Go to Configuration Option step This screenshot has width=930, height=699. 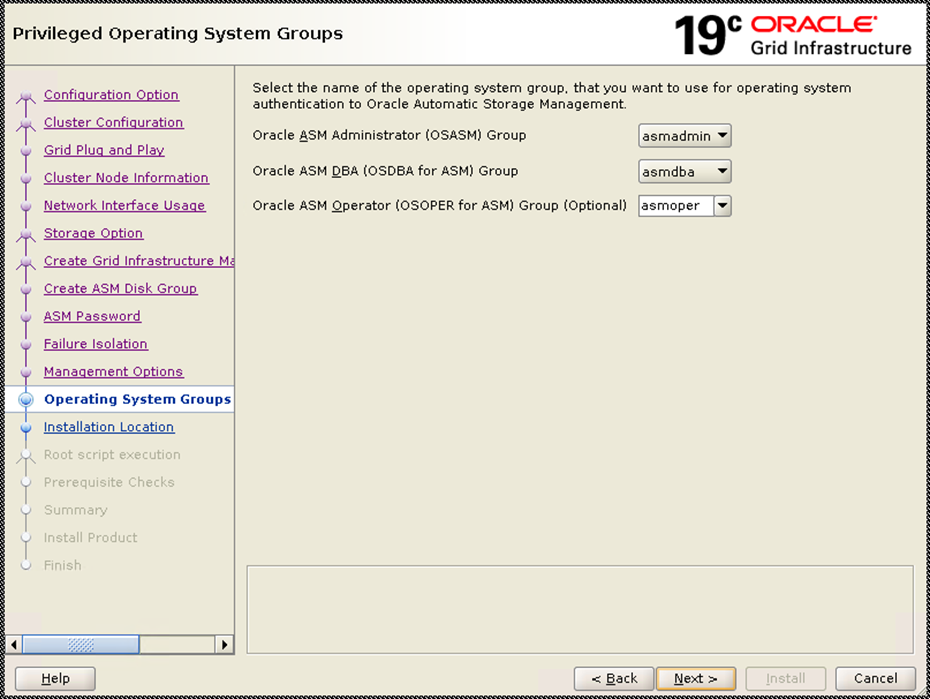111,95
